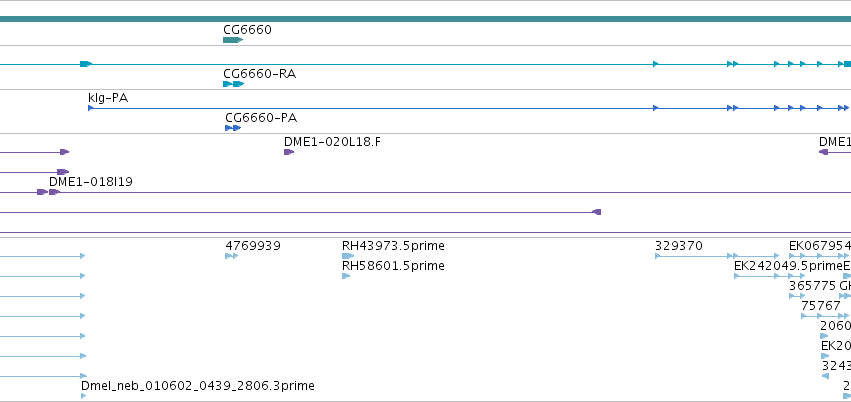Click the DME1-020L18.F label

click(x=332, y=142)
